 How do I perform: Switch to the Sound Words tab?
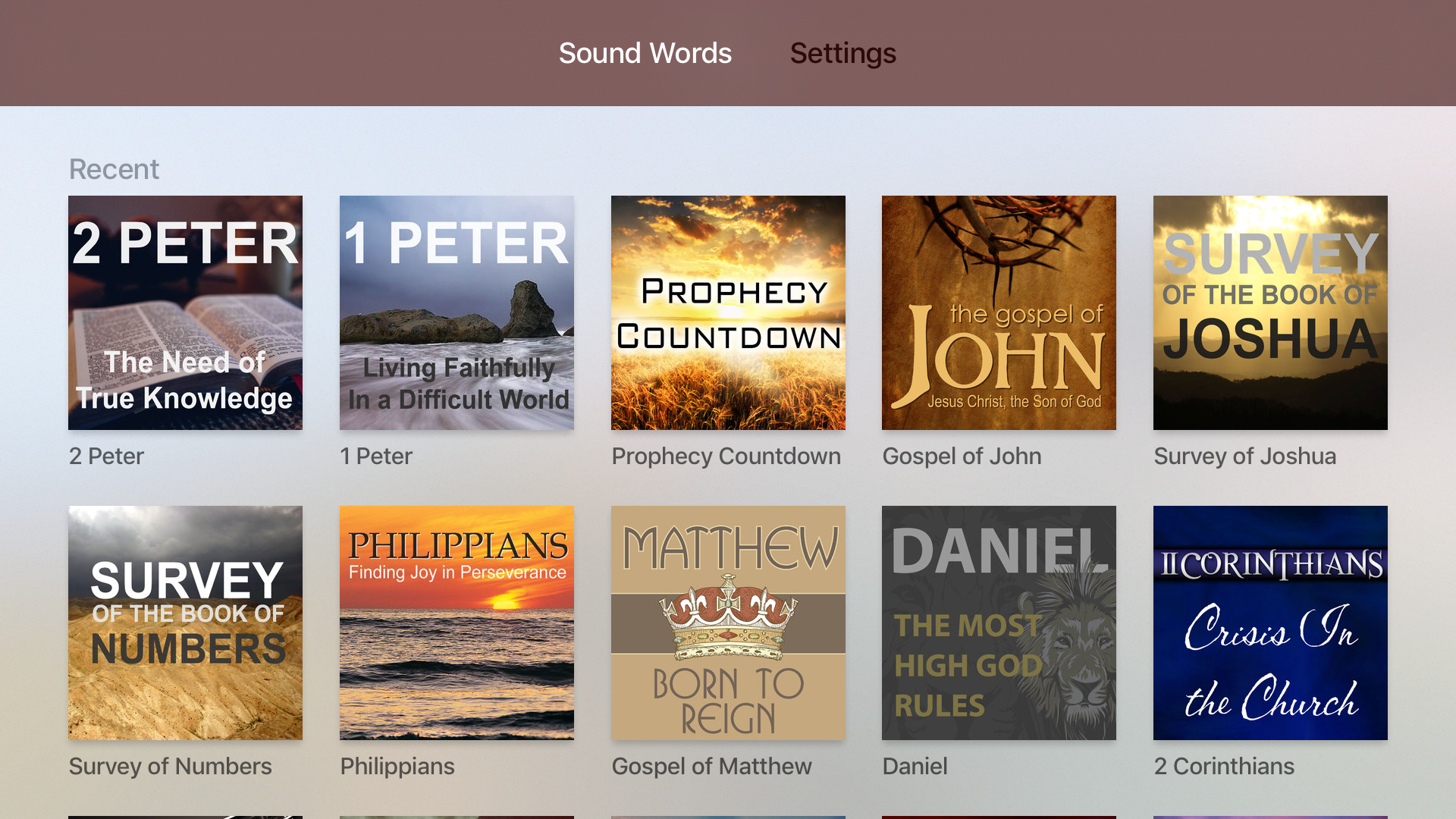[x=645, y=53]
